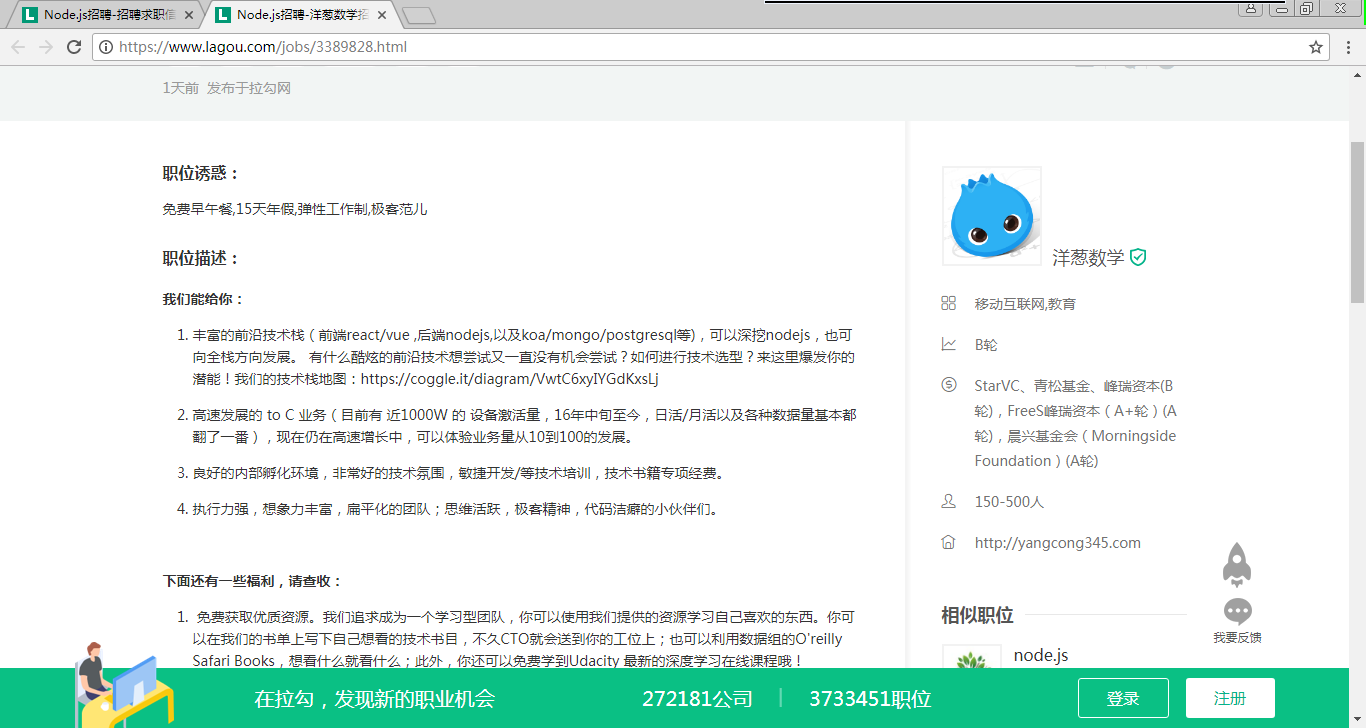The width and height of the screenshot is (1366, 728).
Task: Click the coggle.it tech stack diagram URL
Action: click(509, 380)
